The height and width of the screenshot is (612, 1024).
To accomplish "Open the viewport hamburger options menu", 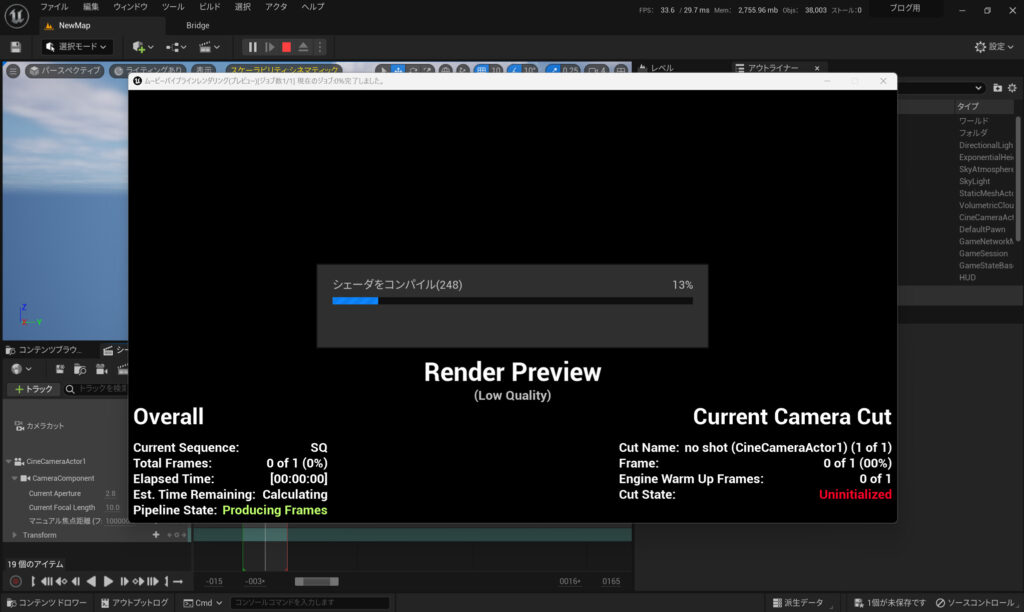I will click(x=13, y=71).
